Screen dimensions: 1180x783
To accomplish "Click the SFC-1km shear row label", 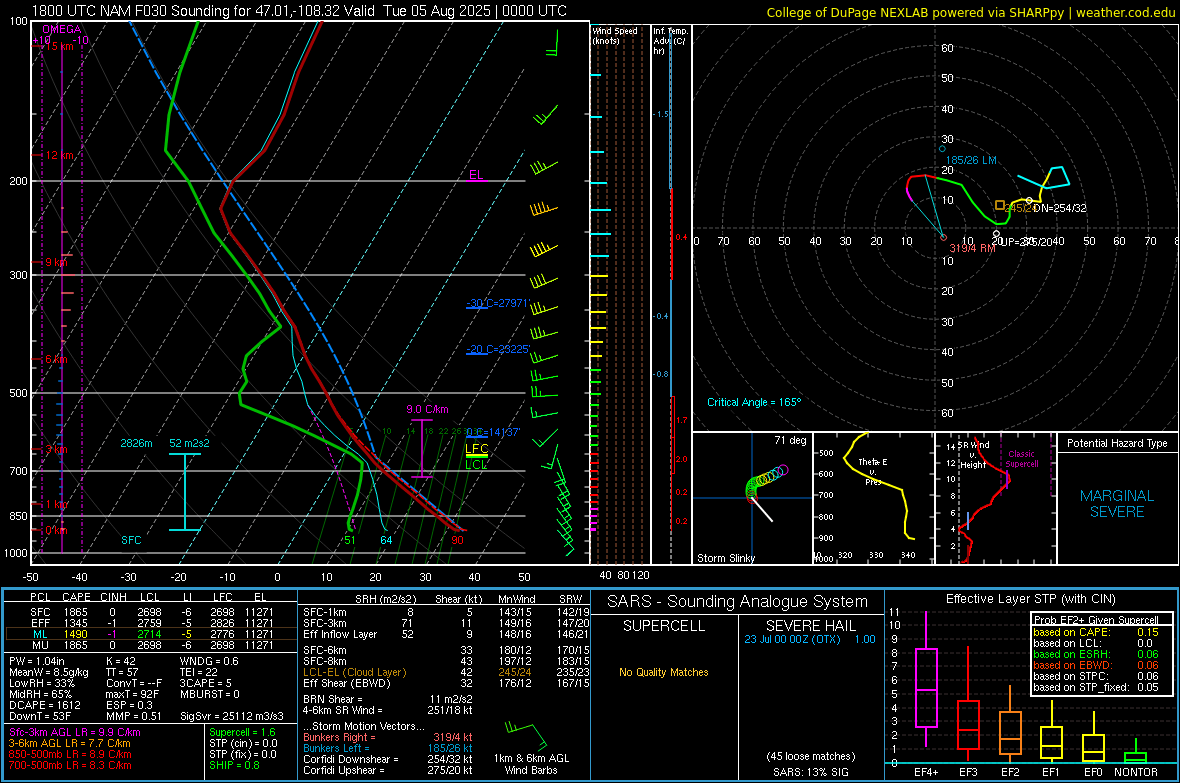I will [x=325, y=612].
